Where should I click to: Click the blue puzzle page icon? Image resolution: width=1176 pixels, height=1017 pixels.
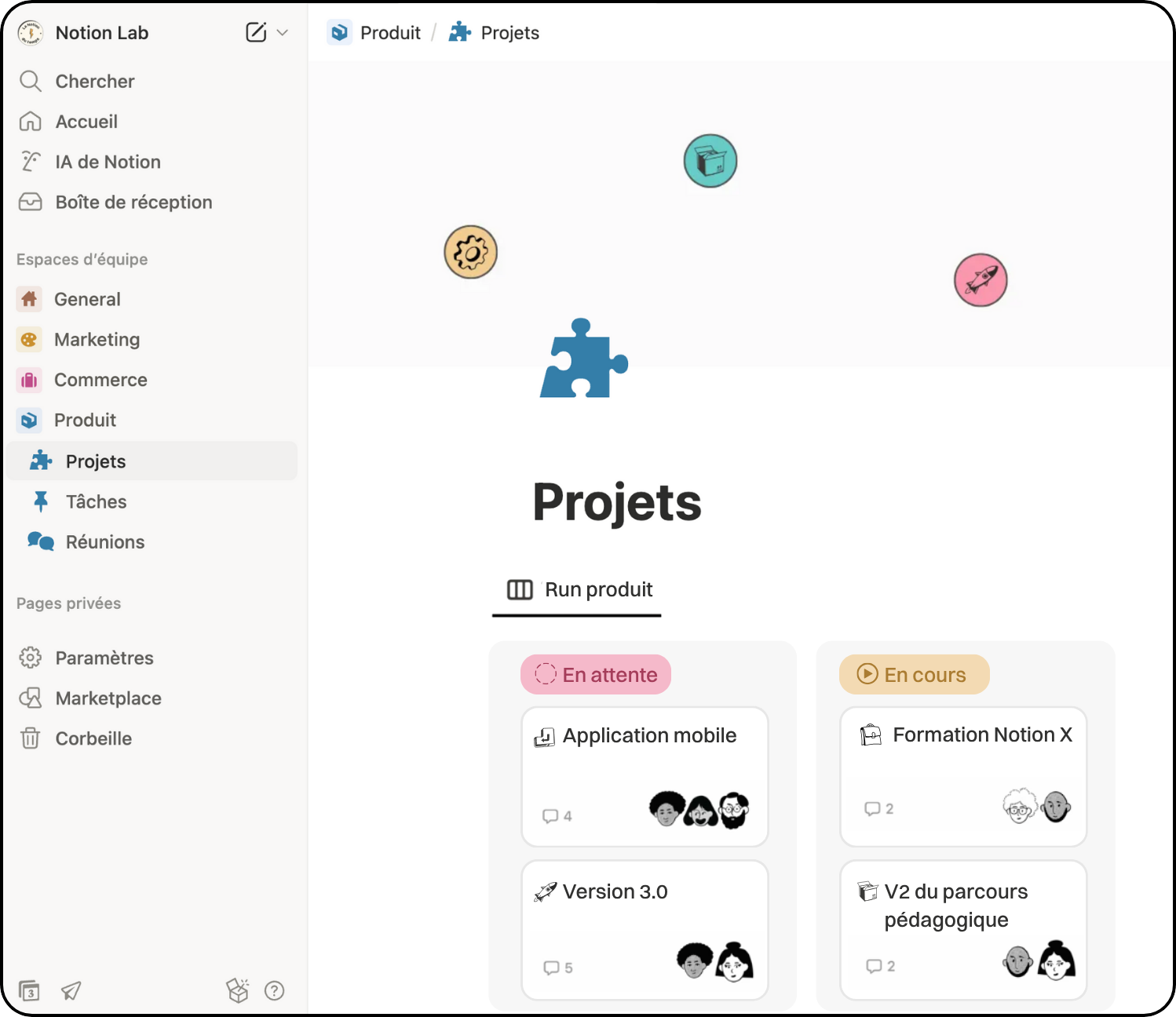point(583,359)
